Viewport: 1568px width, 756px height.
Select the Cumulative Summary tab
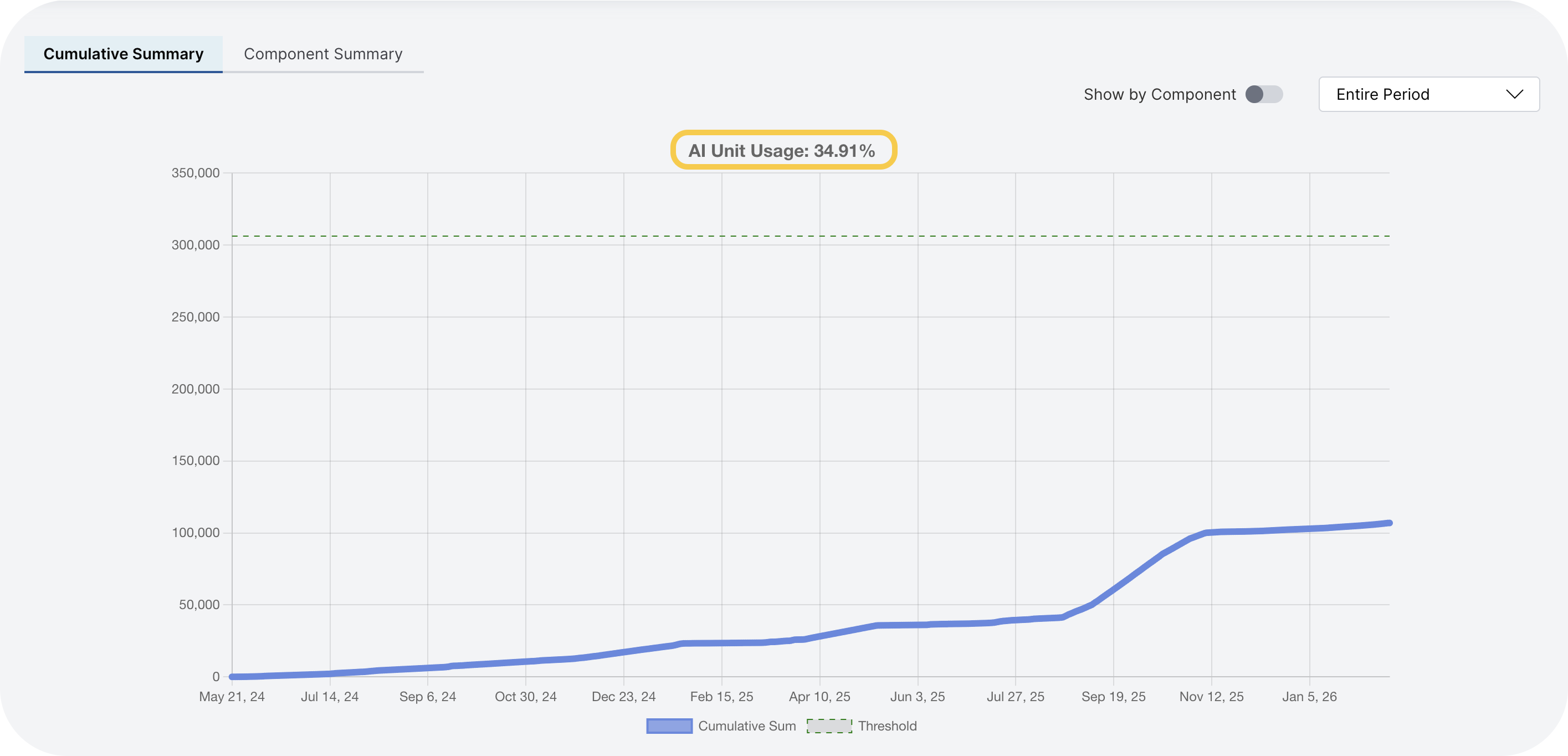(x=122, y=54)
